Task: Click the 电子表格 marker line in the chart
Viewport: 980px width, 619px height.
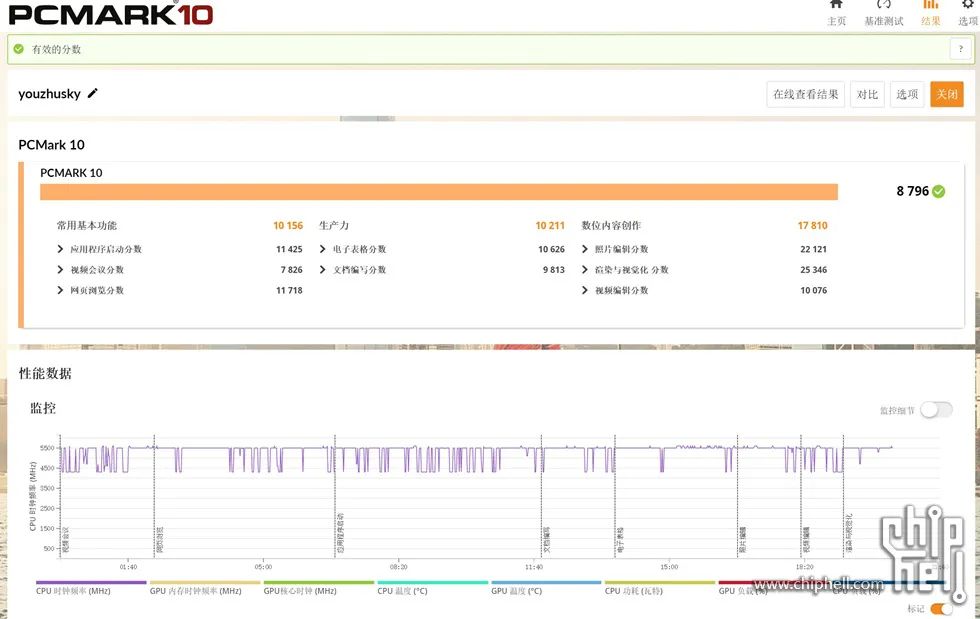Action: coord(616,495)
